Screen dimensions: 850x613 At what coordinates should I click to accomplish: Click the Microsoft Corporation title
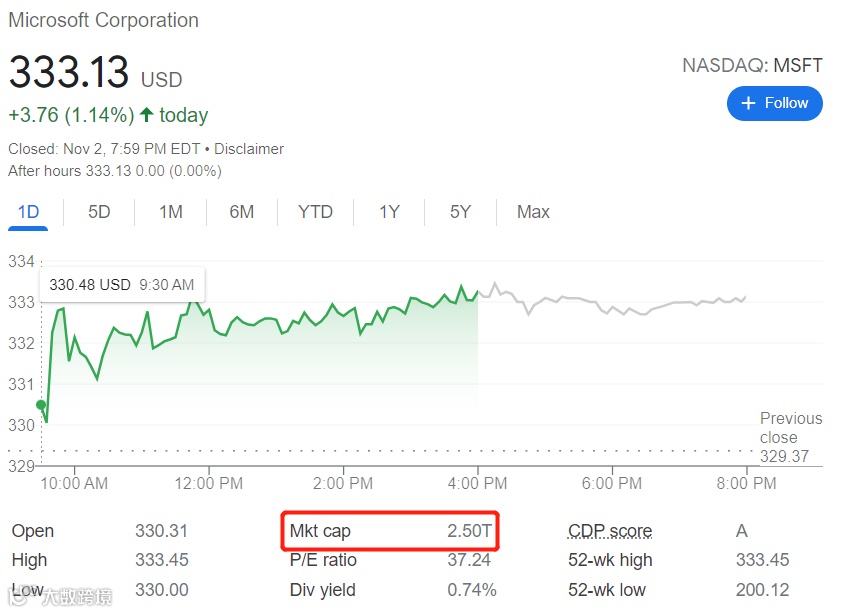click(104, 20)
